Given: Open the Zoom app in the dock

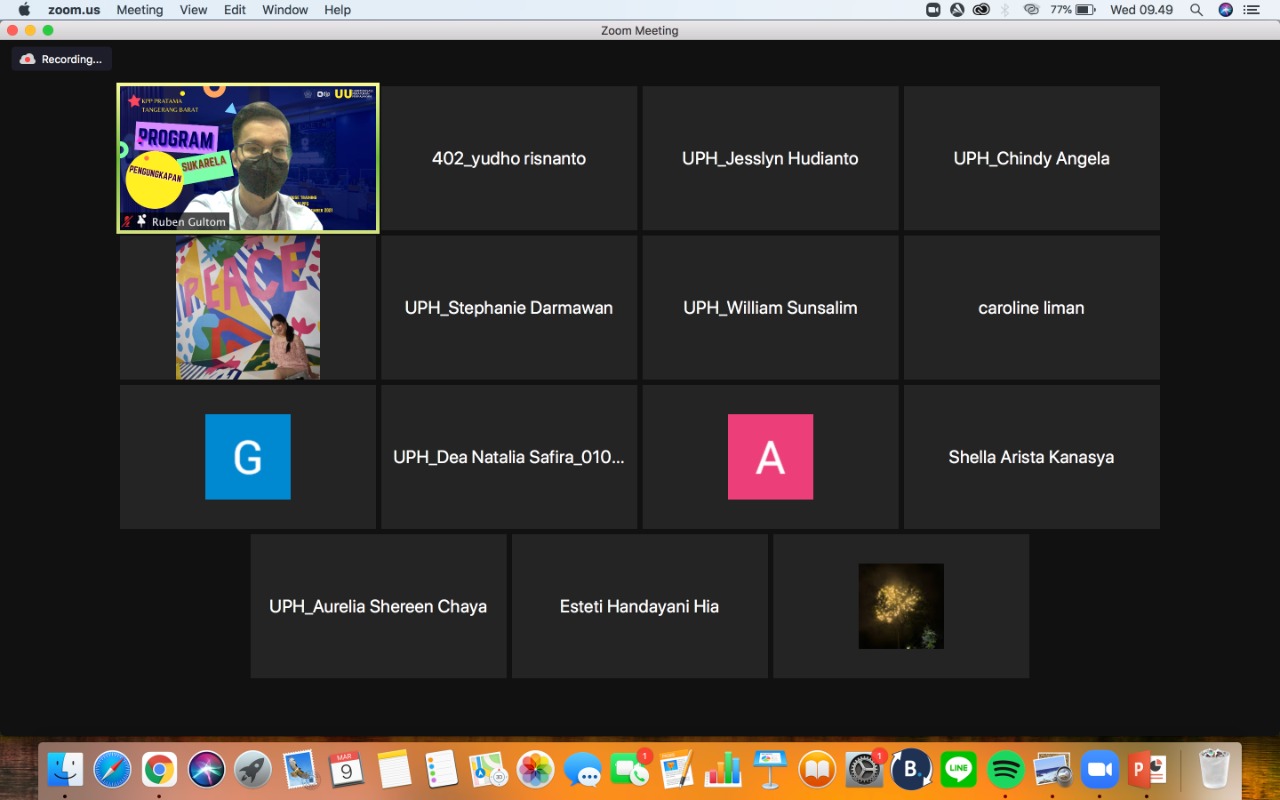Looking at the screenshot, I should [x=1099, y=769].
